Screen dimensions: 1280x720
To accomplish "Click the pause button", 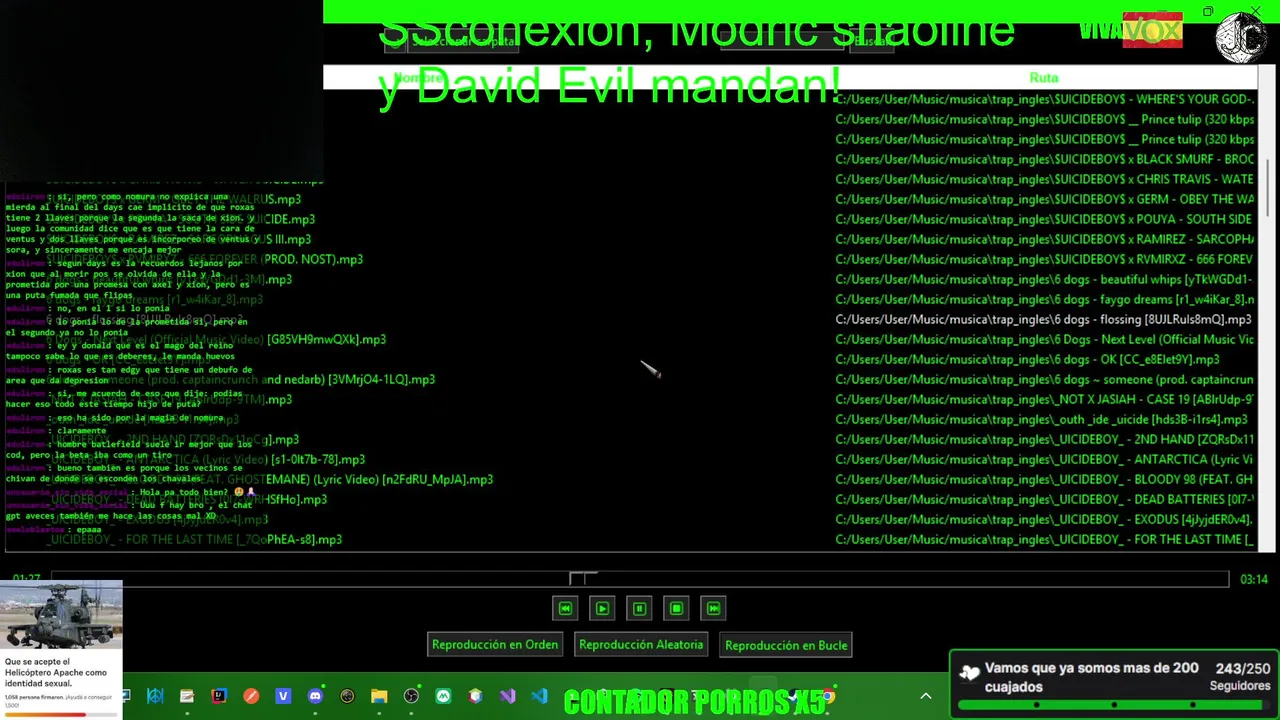I will click(x=639, y=608).
